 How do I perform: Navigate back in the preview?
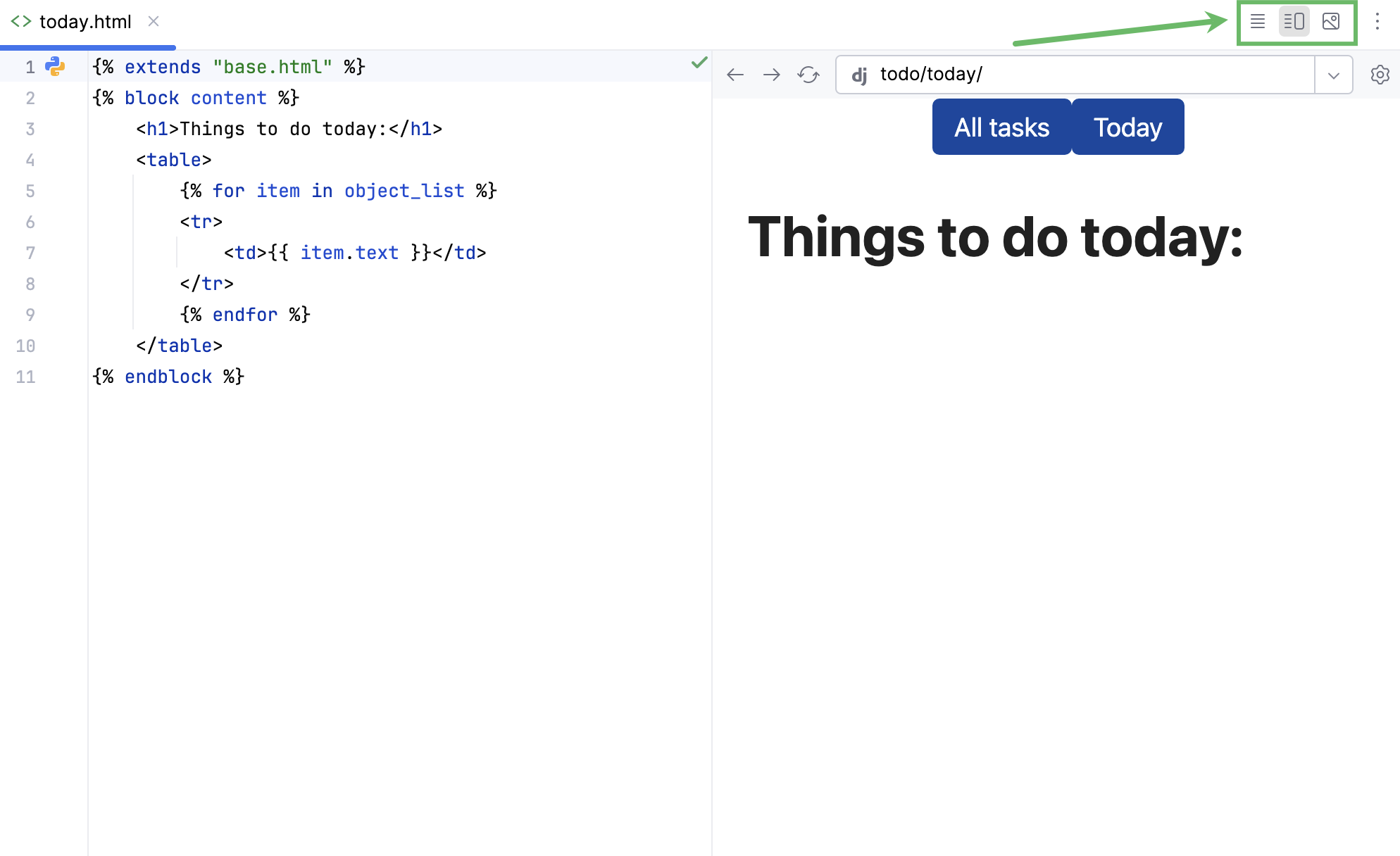coord(735,74)
